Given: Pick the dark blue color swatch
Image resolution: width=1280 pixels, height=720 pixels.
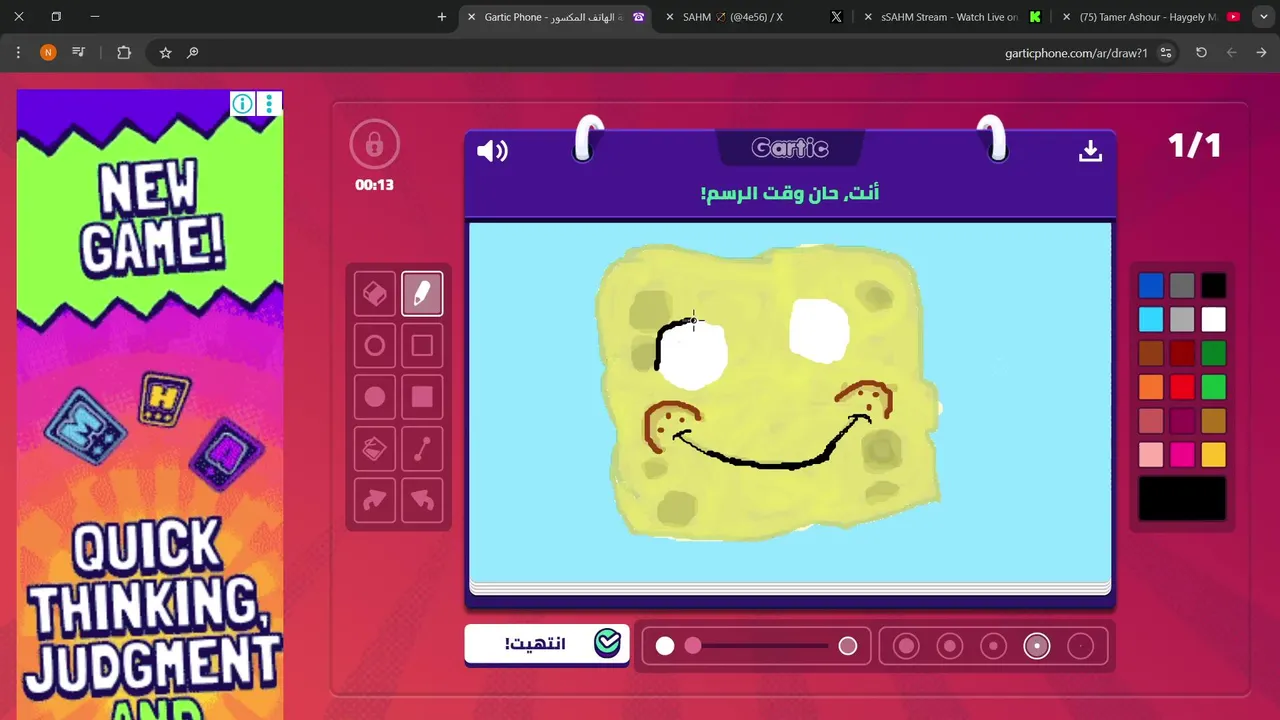Looking at the screenshot, I should click(x=1151, y=286).
